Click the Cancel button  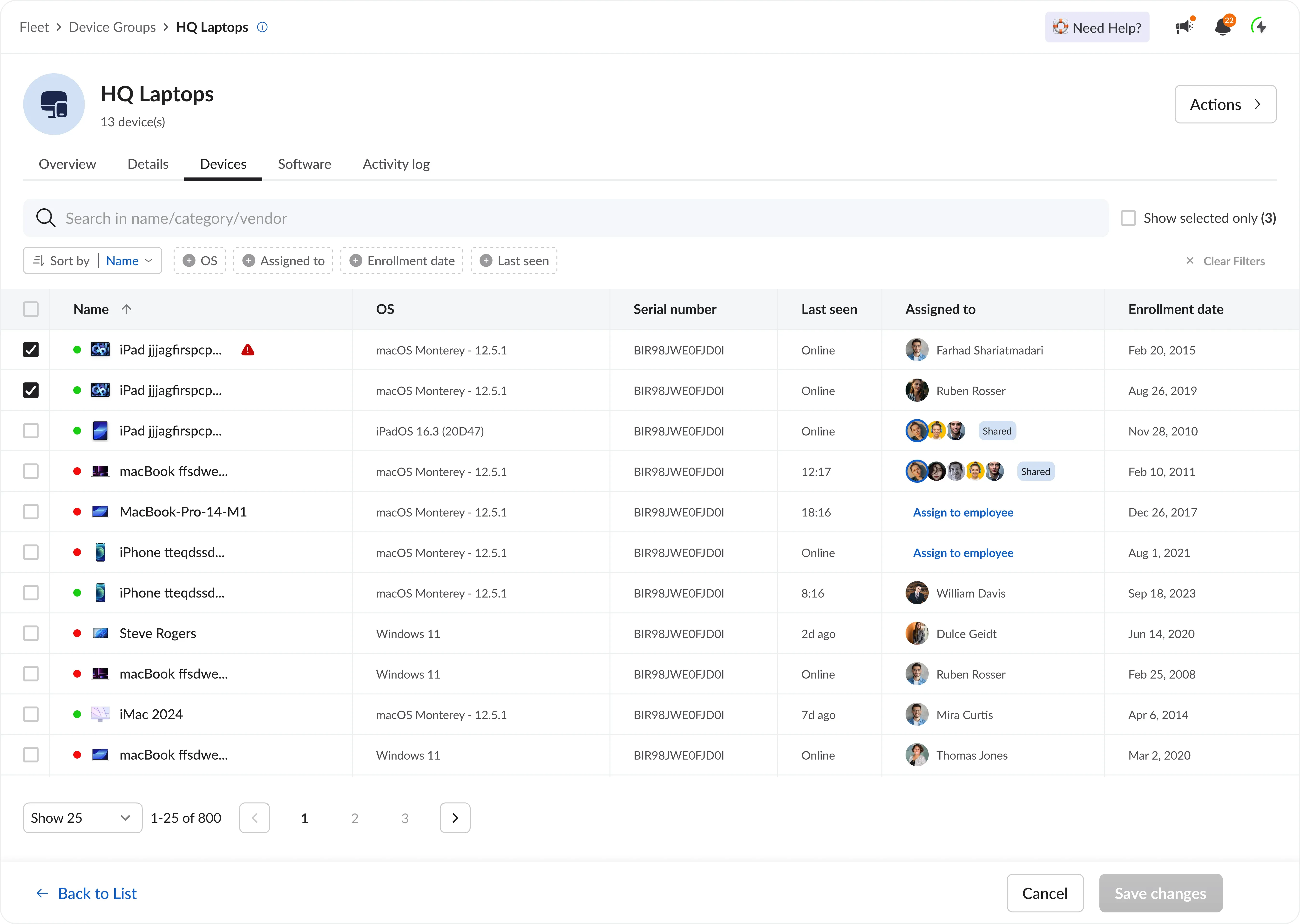click(x=1045, y=893)
